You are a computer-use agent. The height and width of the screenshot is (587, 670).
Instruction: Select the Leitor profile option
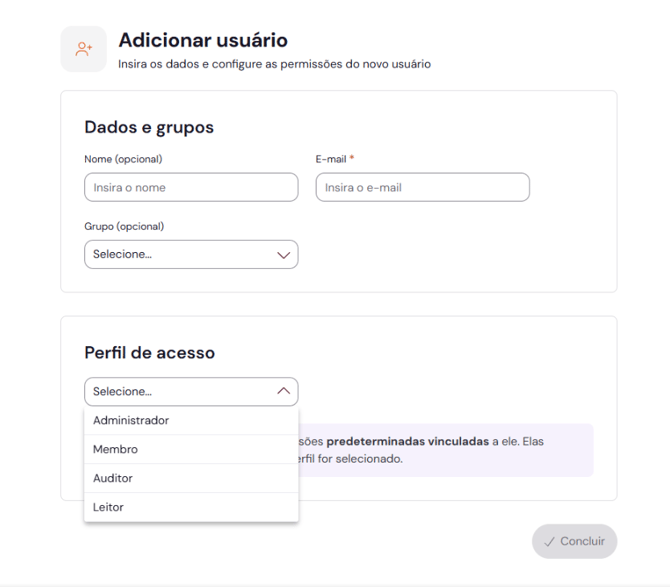[108, 508]
